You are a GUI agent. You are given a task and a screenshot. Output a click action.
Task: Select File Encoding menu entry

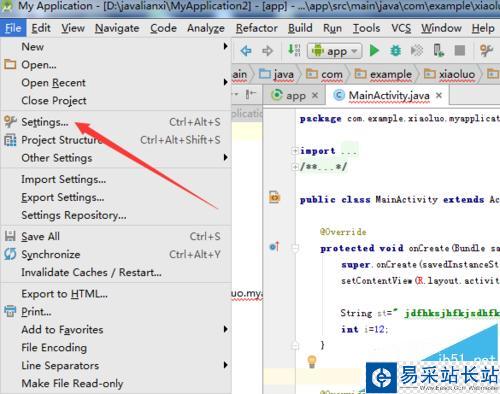[x=116, y=348]
